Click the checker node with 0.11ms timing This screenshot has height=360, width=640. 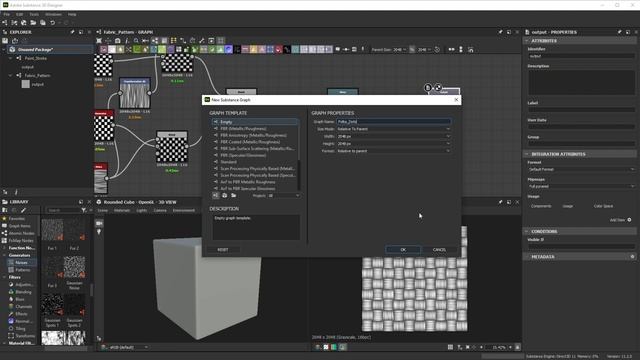coord(177,63)
